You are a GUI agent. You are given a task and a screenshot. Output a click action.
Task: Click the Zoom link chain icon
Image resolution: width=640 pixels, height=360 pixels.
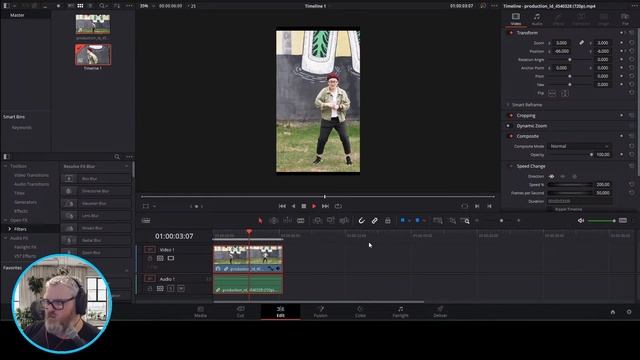pyautogui.click(x=581, y=42)
